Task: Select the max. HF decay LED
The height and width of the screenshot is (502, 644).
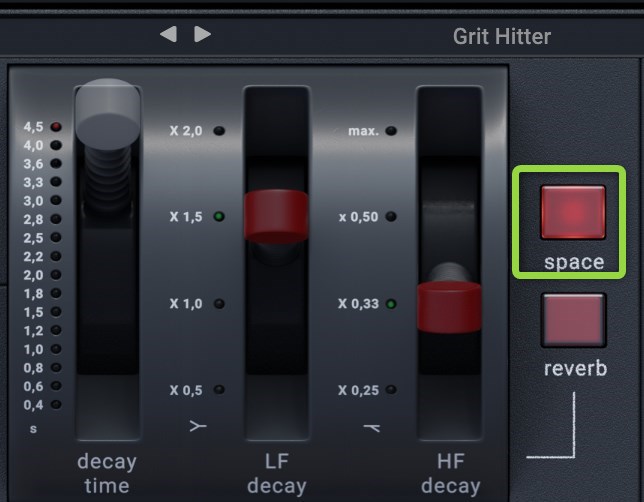Action: (391, 131)
